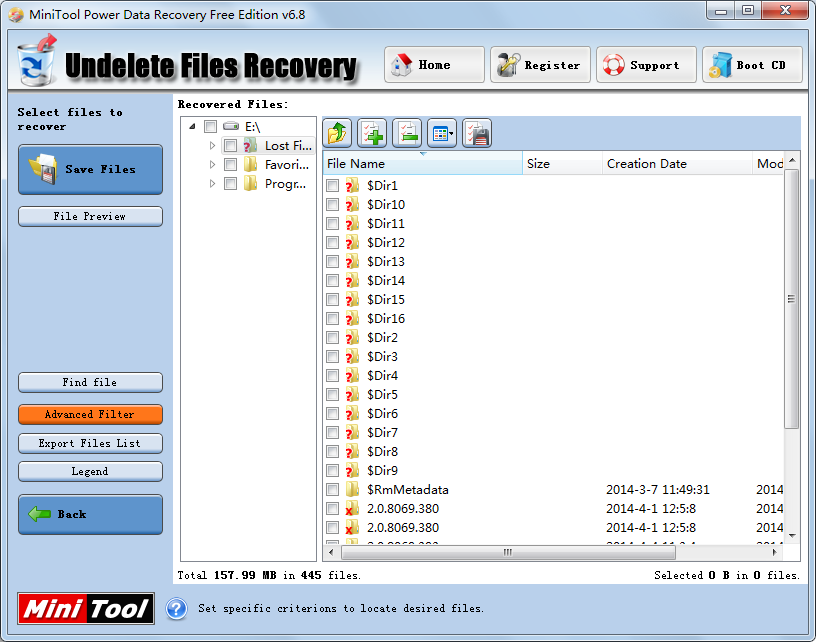Image resolution: width=816 pixels, height=642 pixels.
Task: Sort by Creation Date column header
Action: [x=678, y=163]
